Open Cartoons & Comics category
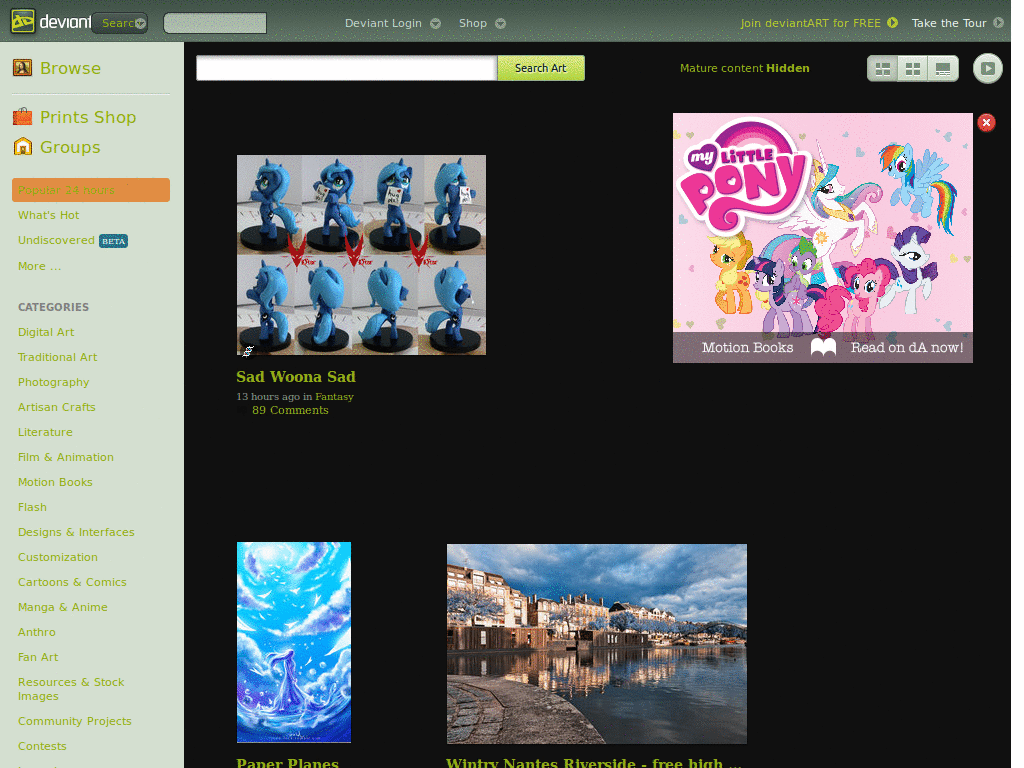The height and width of the screenshot is (768, 1024). point(72,582)
